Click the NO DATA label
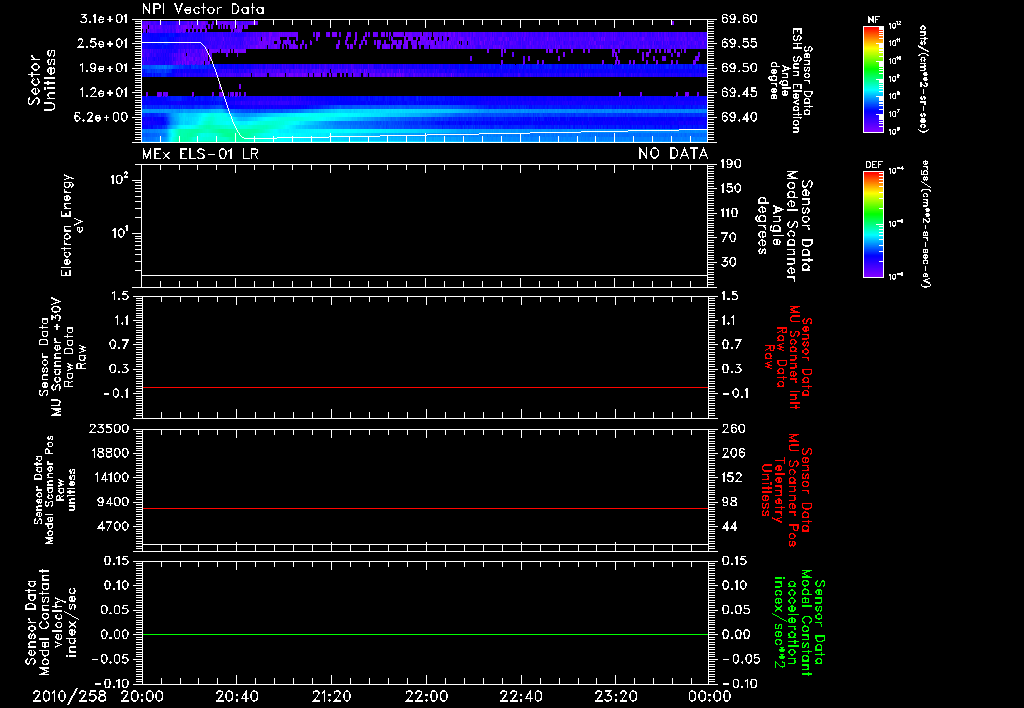Screen dimensions: 1024x708 coord(672,153)
